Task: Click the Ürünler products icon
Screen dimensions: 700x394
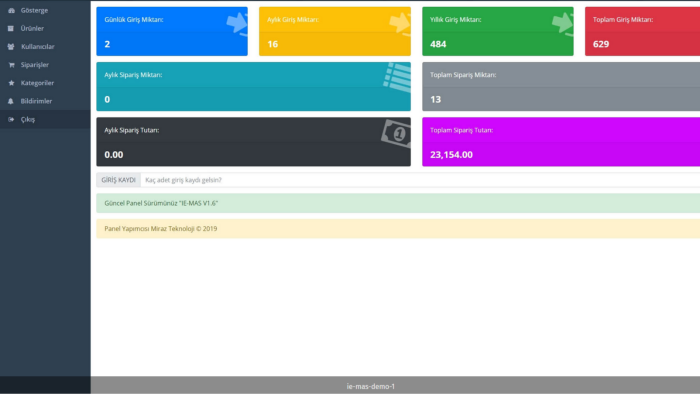Action: [x=11, y=29]
